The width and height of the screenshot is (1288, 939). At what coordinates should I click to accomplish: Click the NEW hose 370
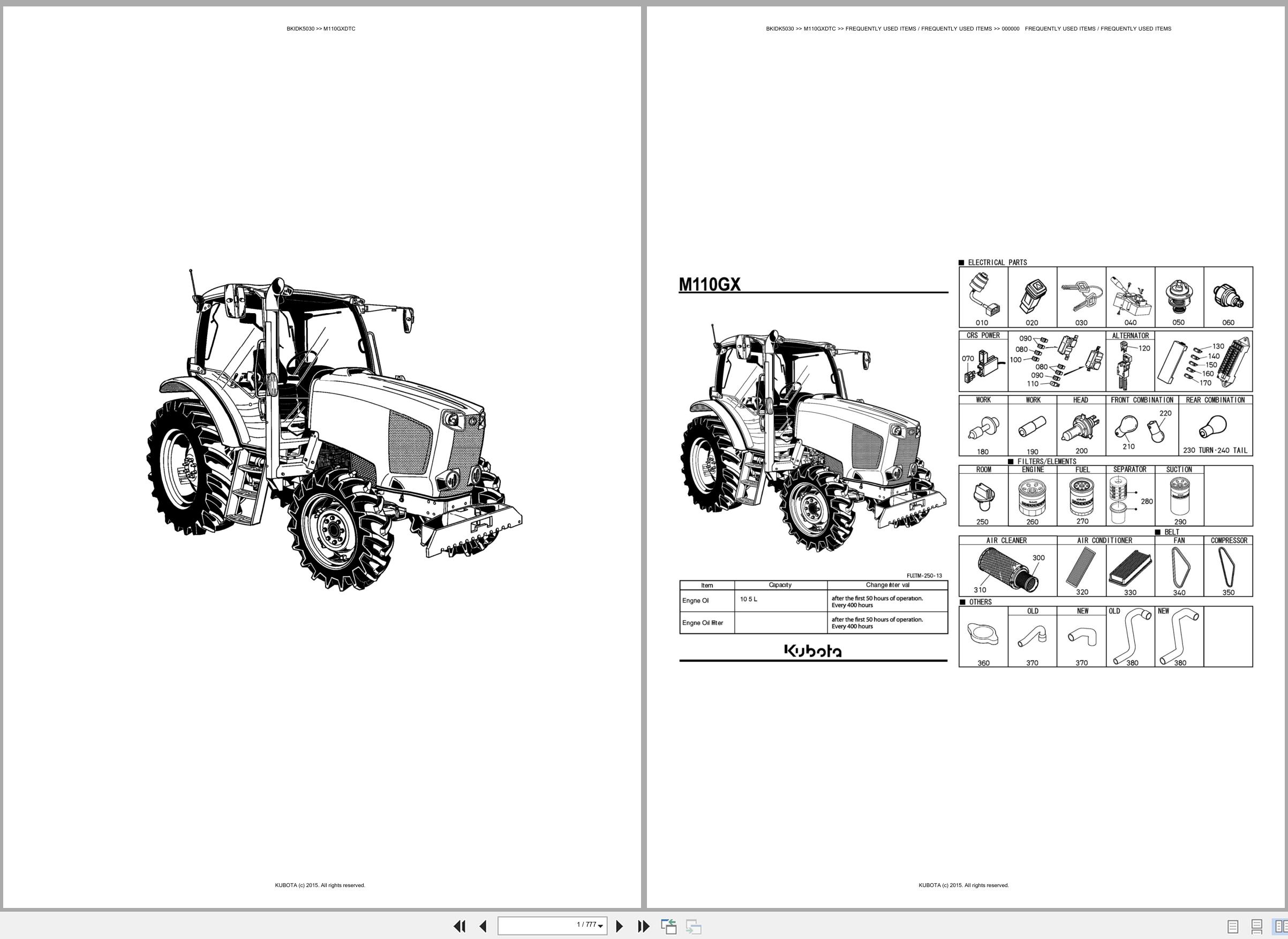tap(1081, 637)
